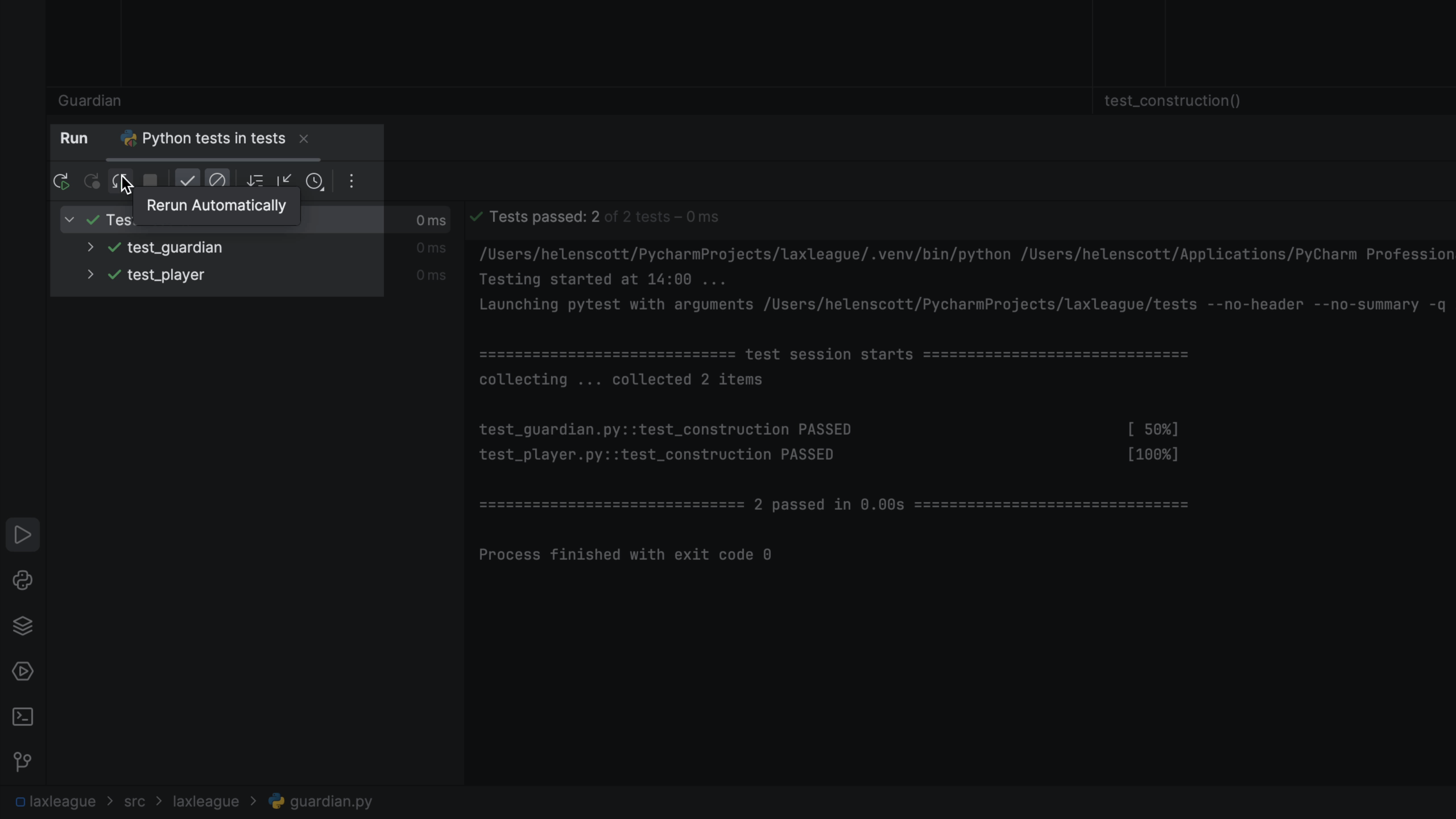
Task: Toggle Show Passed tests off
Action: point(188,181)
